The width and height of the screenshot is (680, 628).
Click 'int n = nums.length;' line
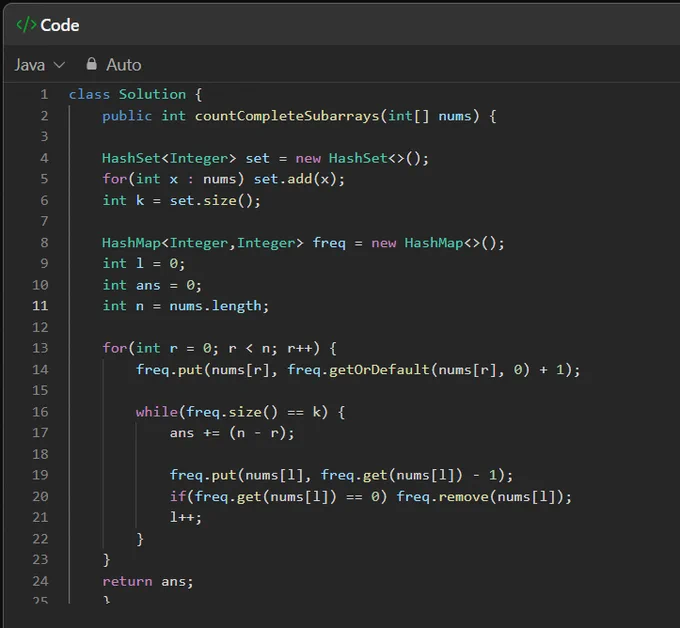pos(186,306)
